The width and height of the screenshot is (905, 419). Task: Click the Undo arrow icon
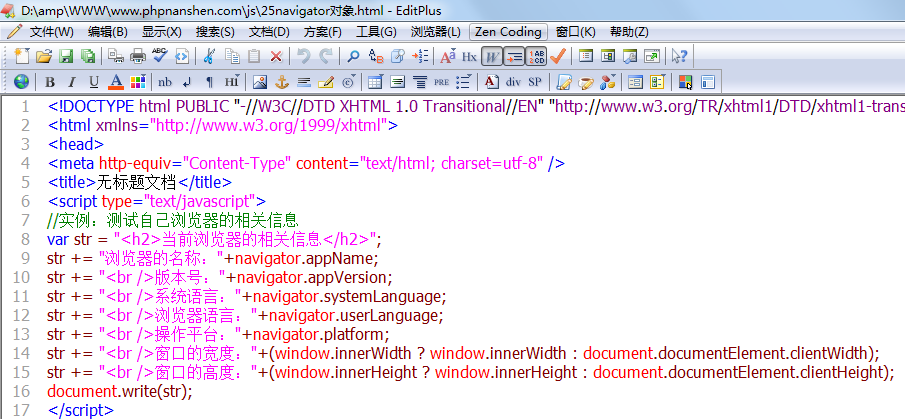tap(304, 56)
